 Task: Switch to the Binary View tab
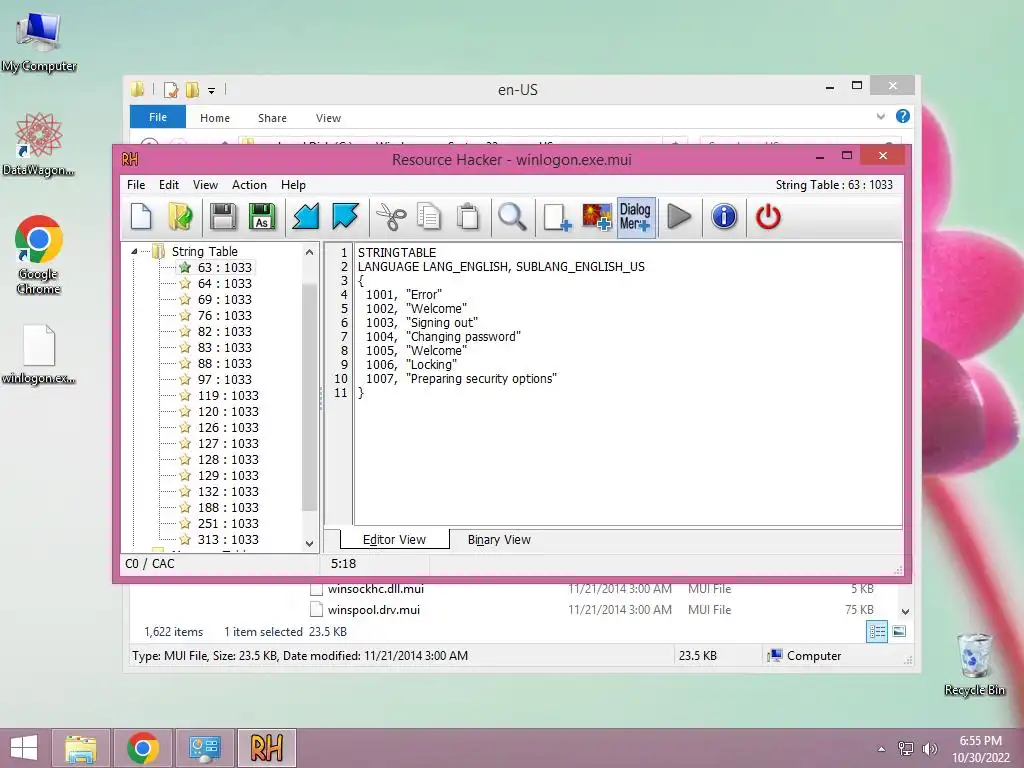[499, 539]
